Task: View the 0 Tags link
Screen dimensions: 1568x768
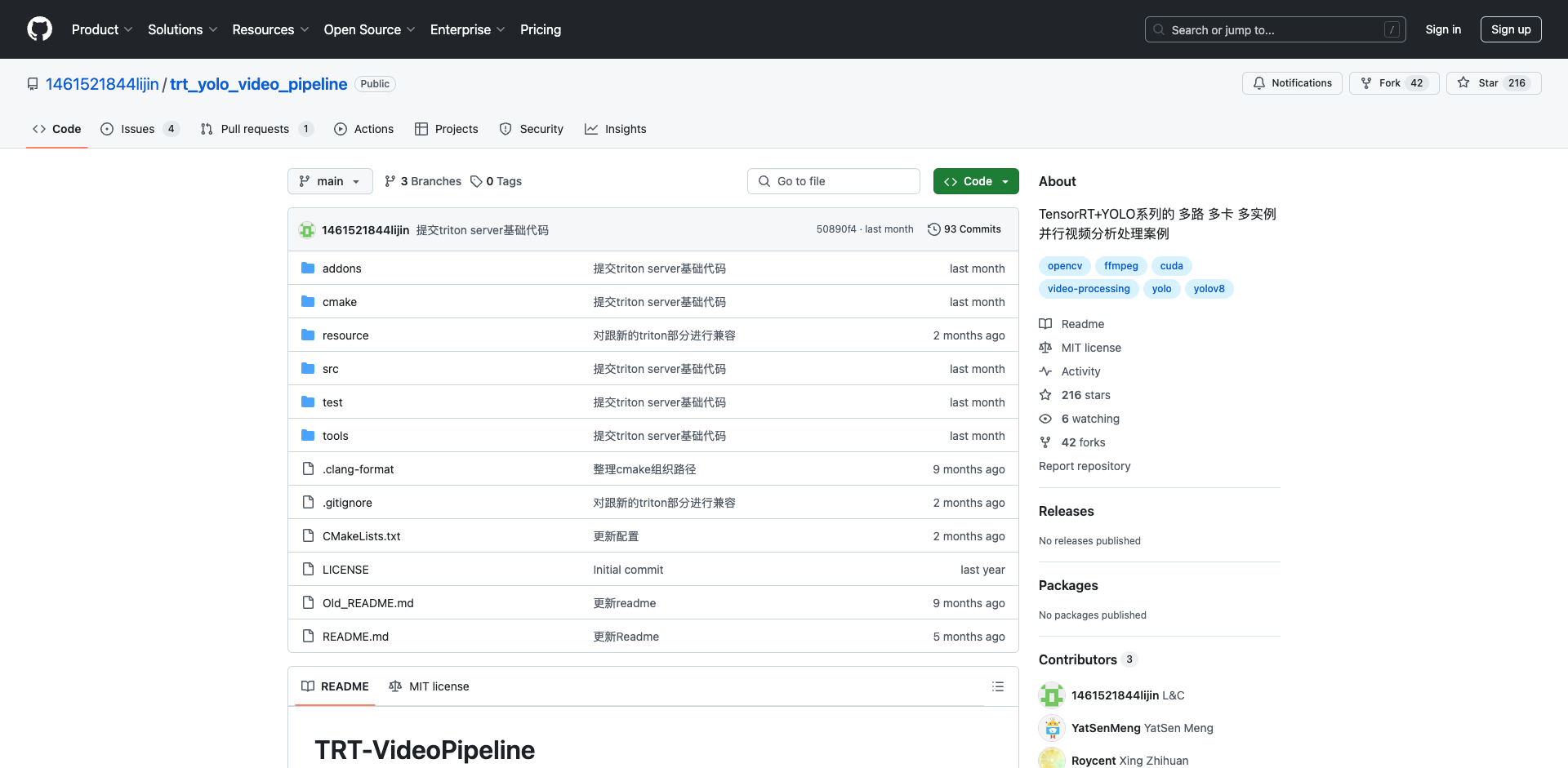Action: tap(496, 181)
